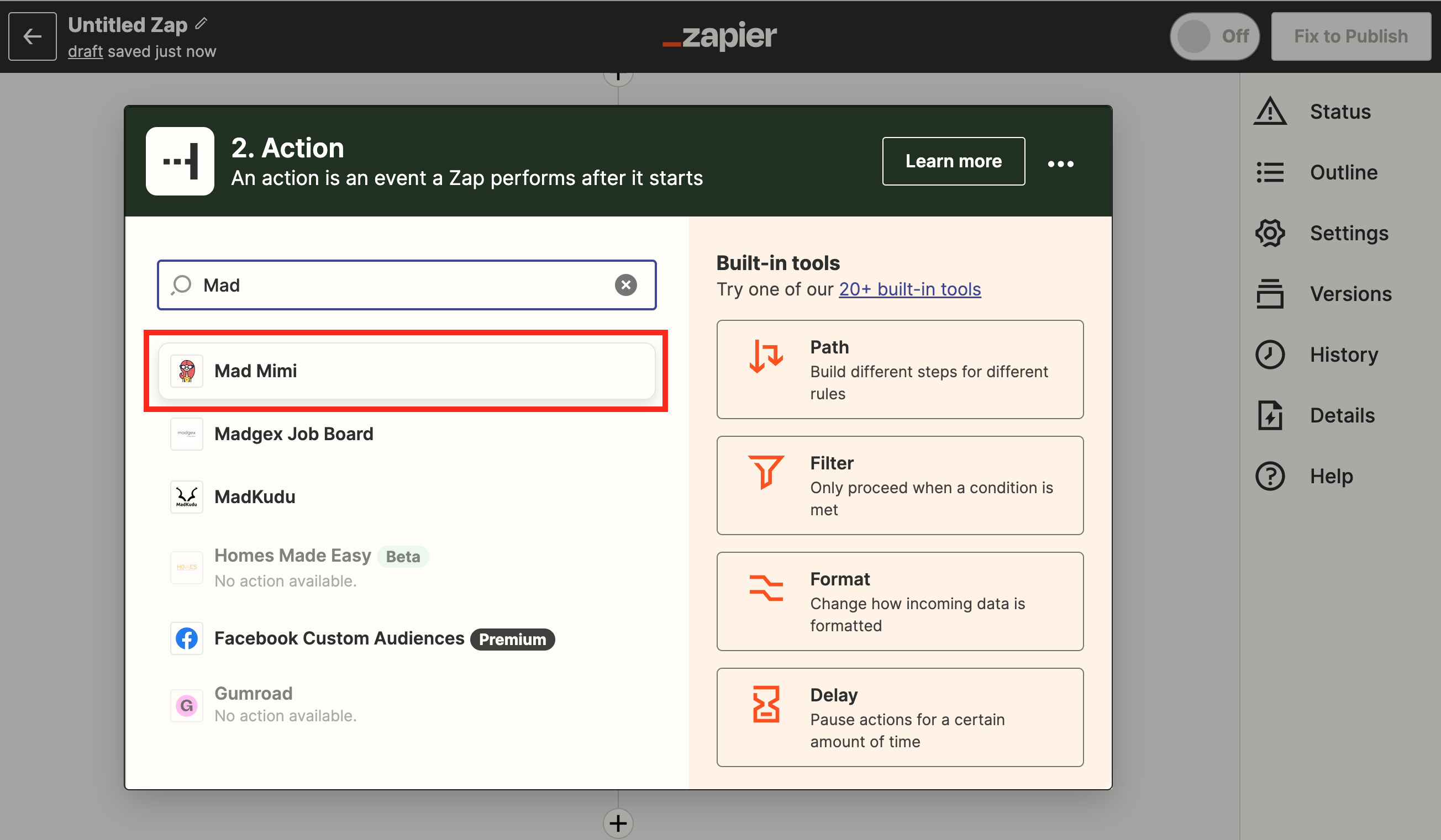Click the History clock icon
This screenshot has height=840, width=1441.
1270,355
